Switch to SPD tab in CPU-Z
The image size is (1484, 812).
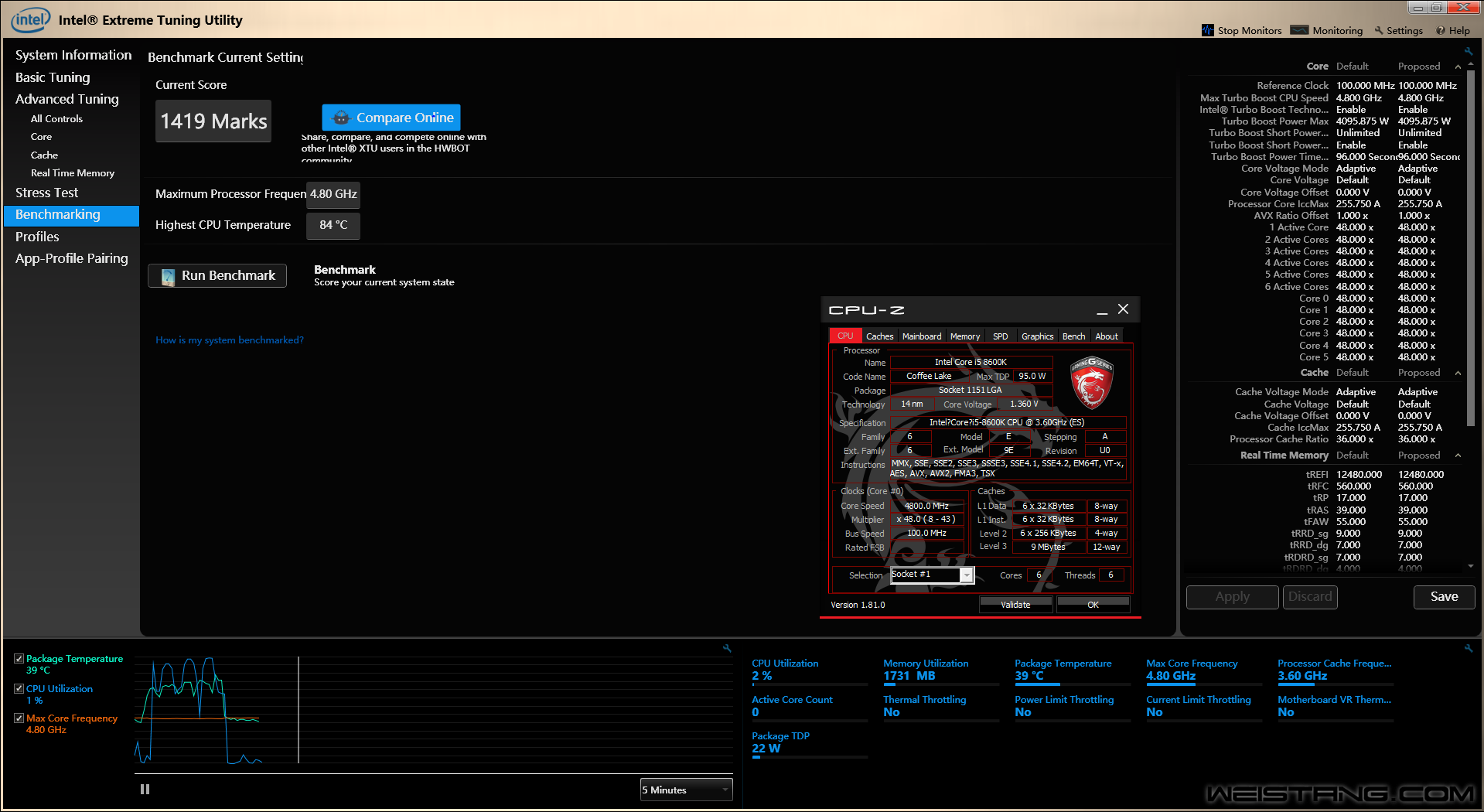[x=1001, y=336]
